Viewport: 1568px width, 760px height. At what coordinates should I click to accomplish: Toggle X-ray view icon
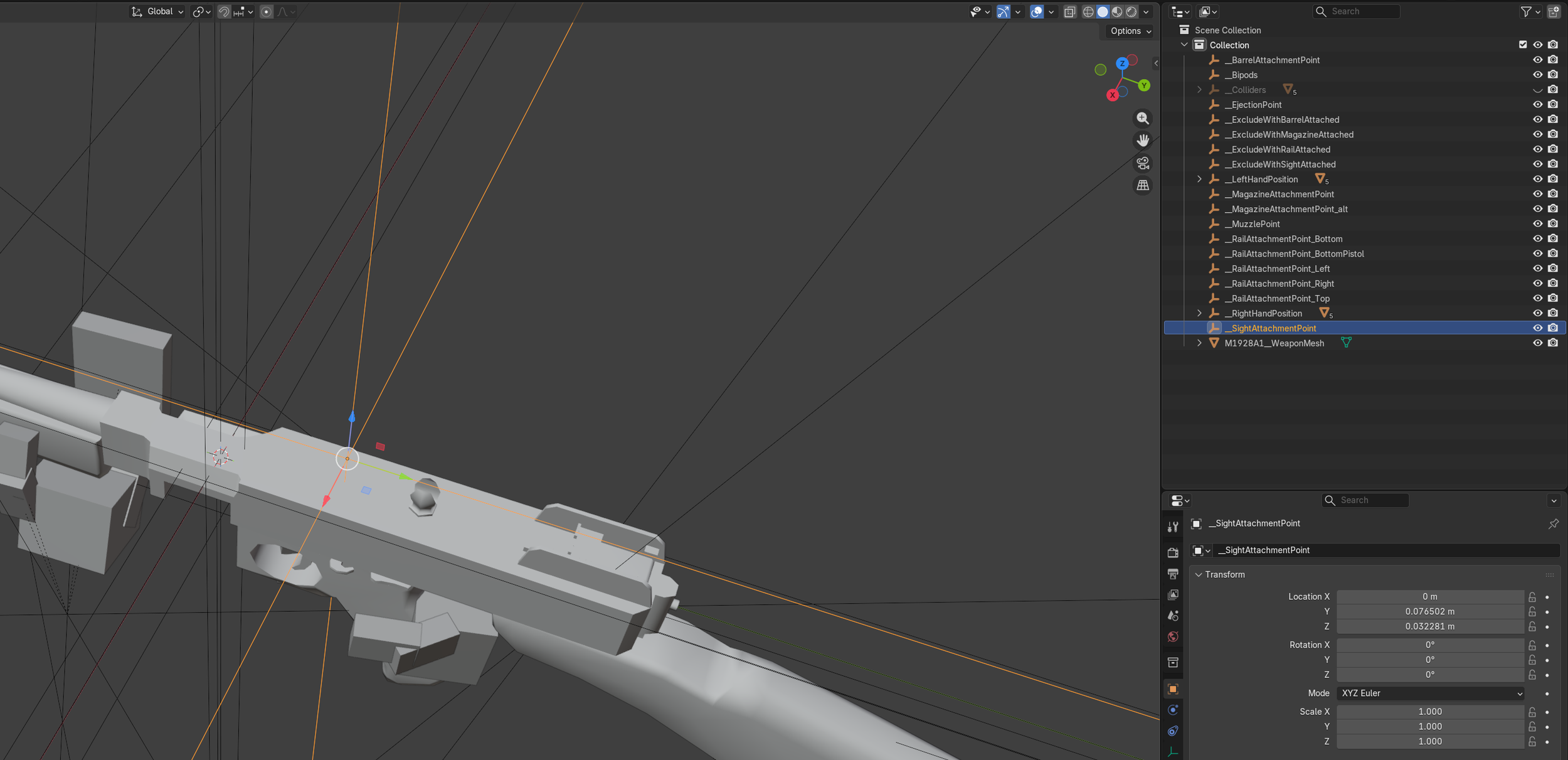[1070, 11]
